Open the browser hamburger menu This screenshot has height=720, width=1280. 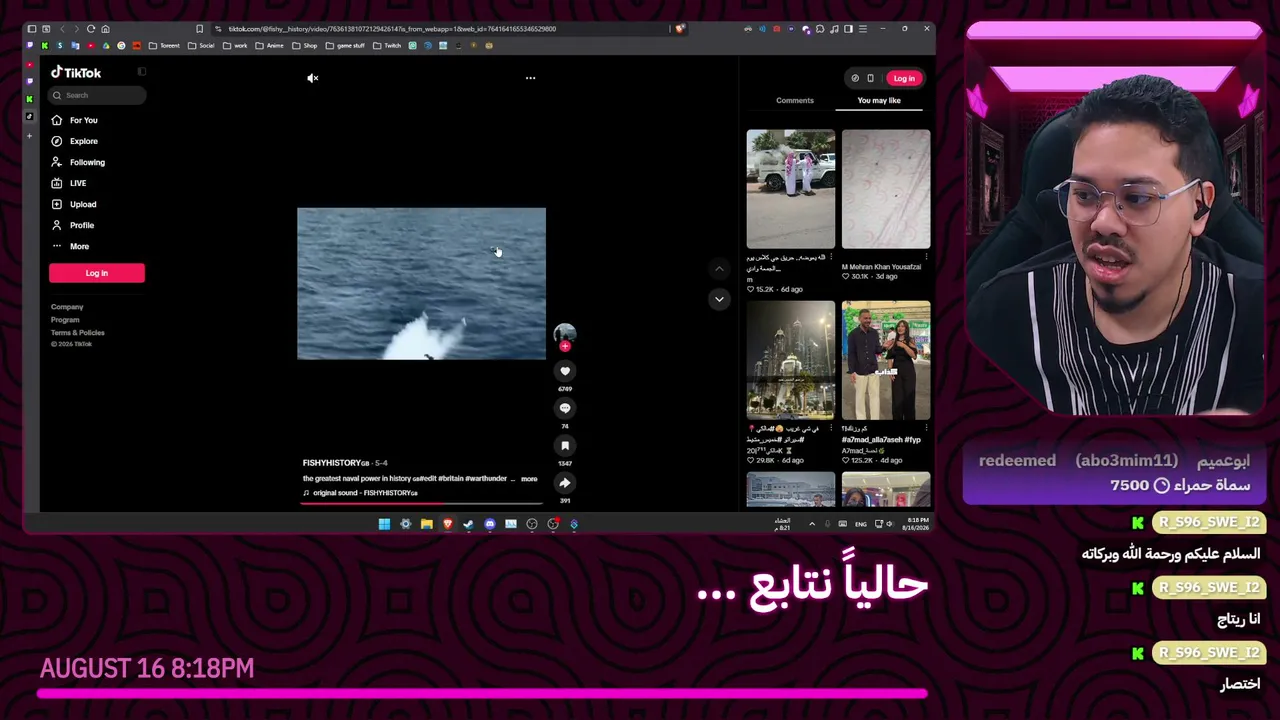[863, 29]
